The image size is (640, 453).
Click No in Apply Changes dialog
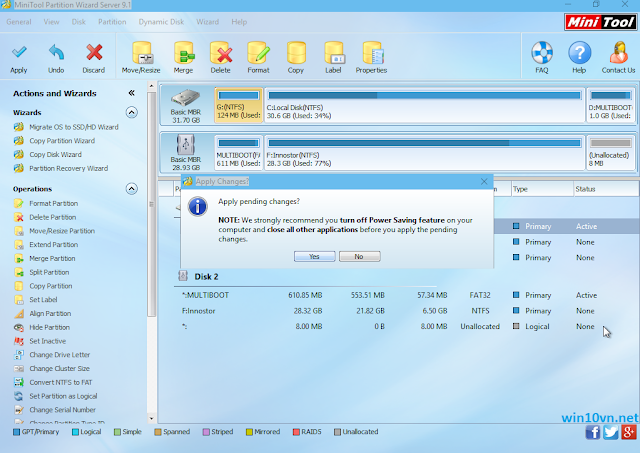[x=359, y=256]
